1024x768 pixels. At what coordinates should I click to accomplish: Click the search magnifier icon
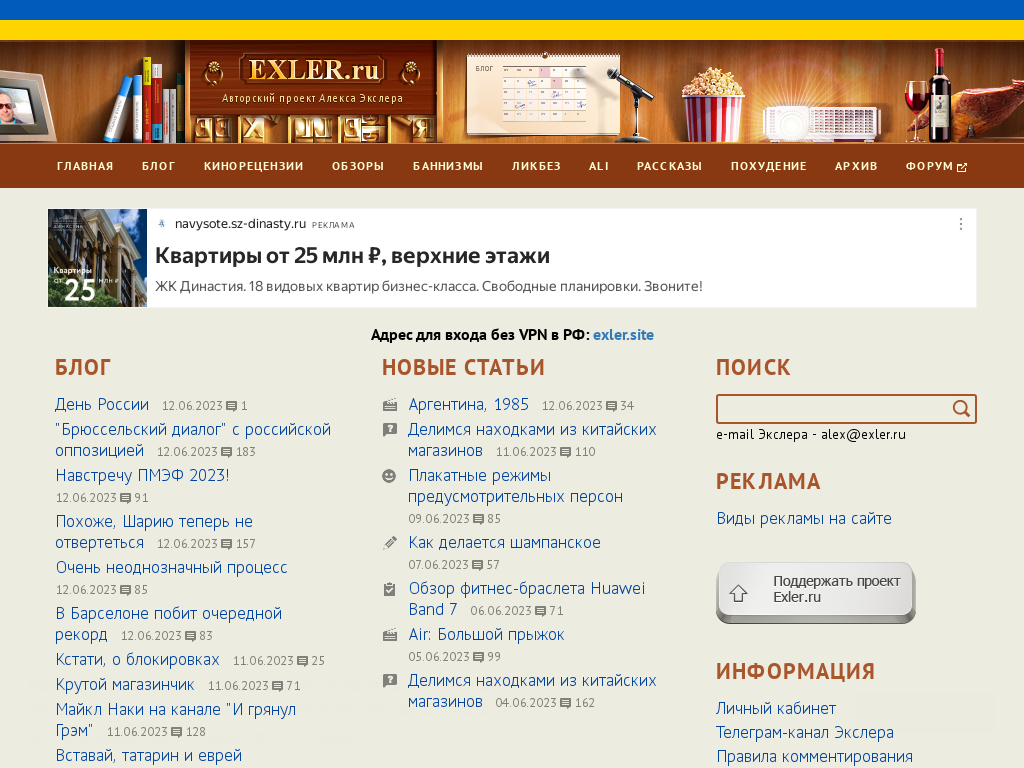point(960,409)
